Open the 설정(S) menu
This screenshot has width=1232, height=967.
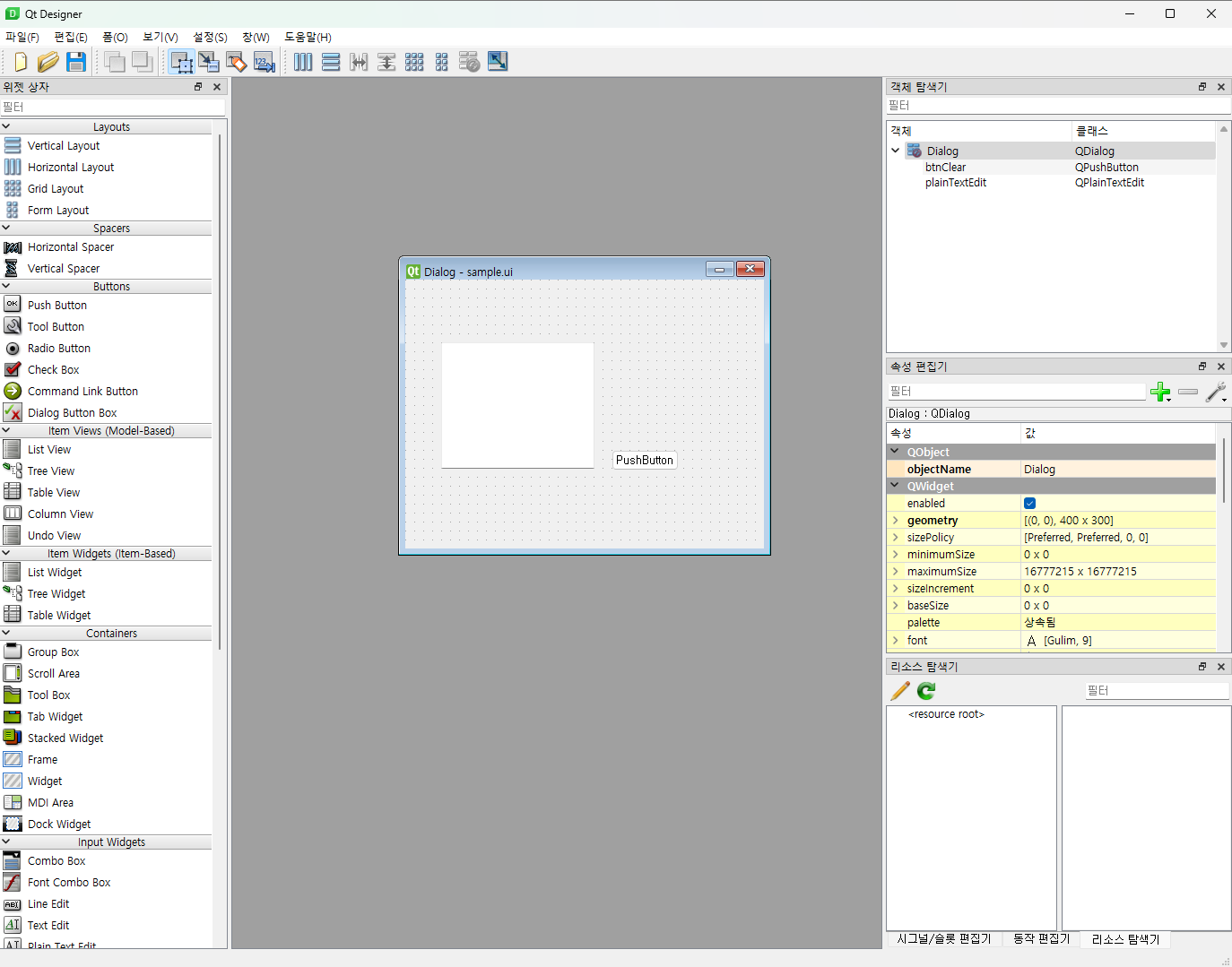(x=210, y=37)
